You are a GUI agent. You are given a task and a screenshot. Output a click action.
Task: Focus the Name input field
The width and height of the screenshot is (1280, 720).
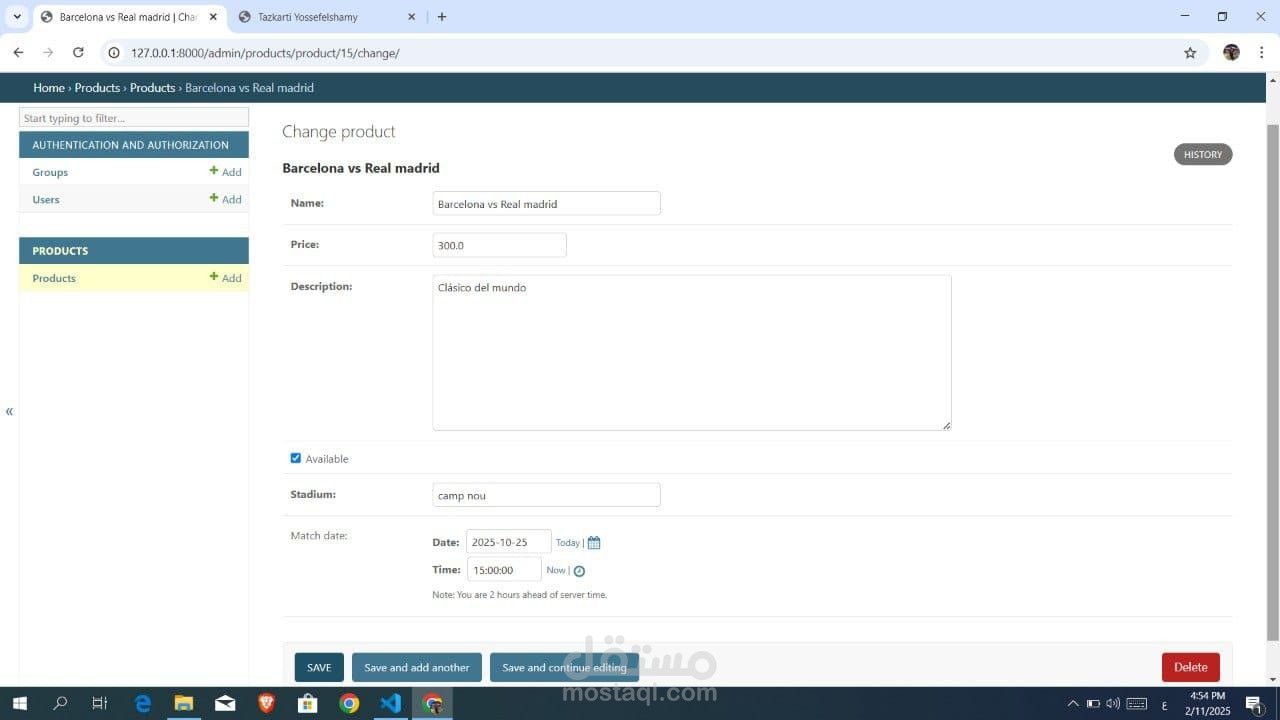(x=547, y=203)
